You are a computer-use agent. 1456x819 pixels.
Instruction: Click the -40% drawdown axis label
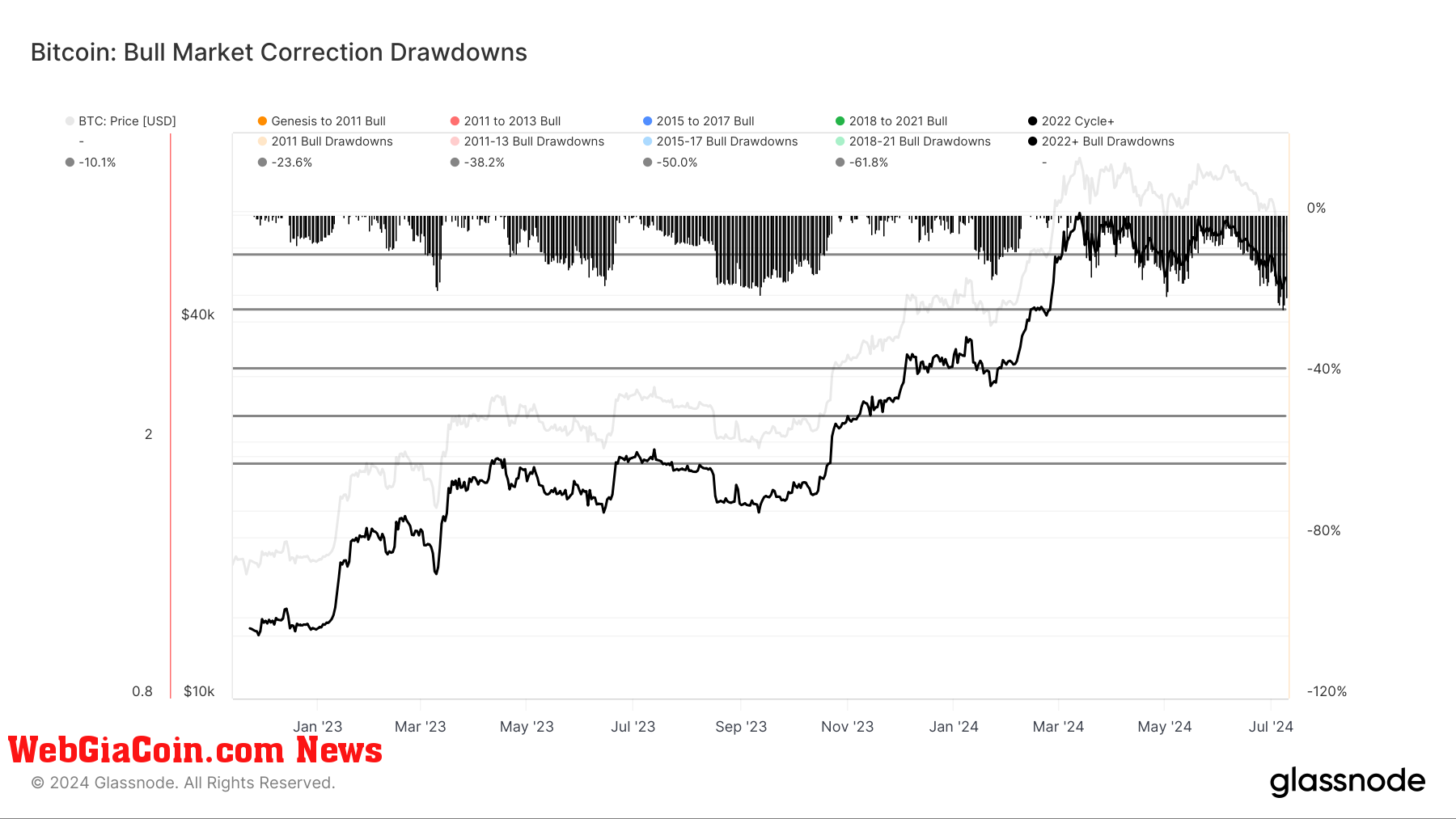pyautogui.click(x=1324, y=369)
